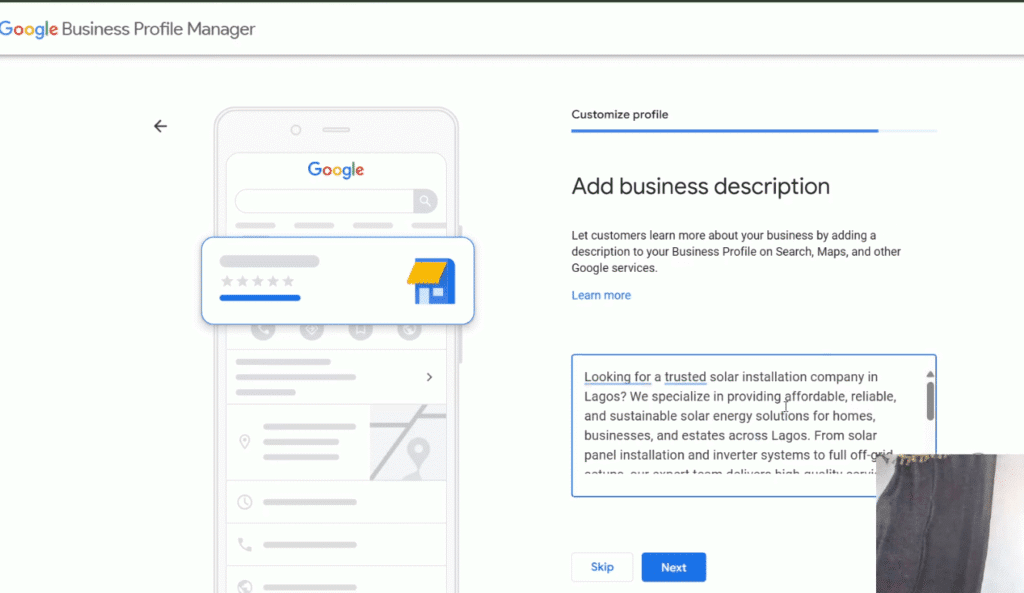Click the magnifier icon in phone search bar

point(426,201)
